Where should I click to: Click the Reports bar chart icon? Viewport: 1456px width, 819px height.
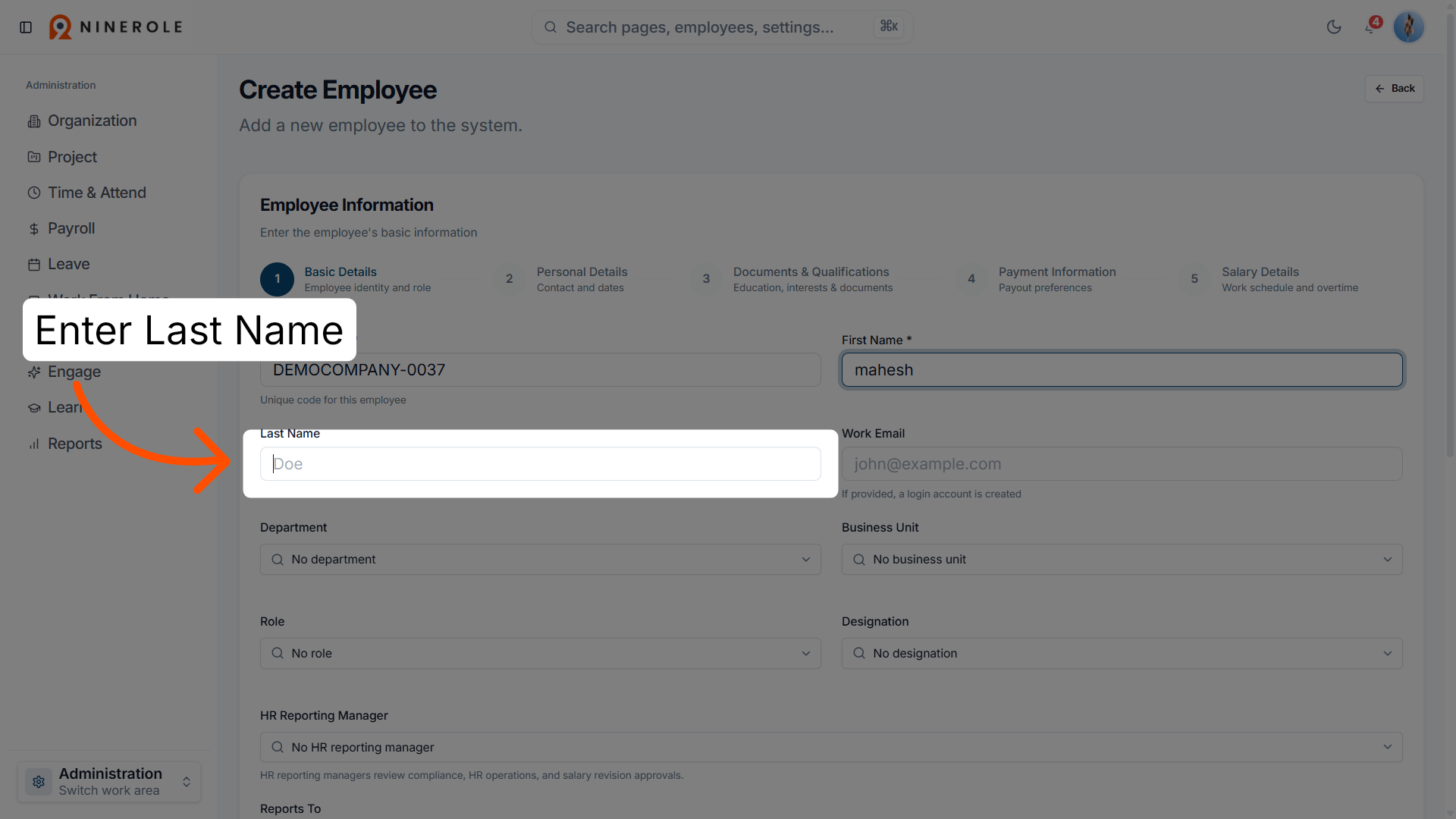(x=34, y=444)
